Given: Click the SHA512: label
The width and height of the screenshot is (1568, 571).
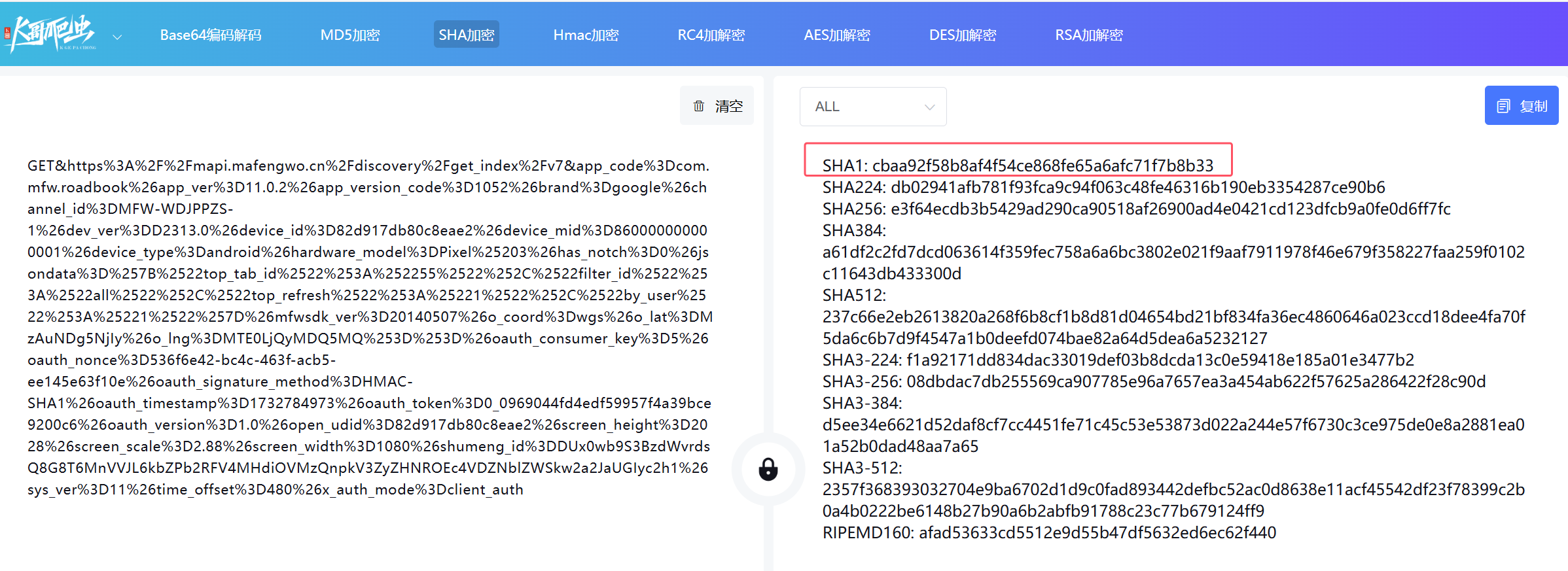Looking at the screenshot, I should tap(854, 295).
